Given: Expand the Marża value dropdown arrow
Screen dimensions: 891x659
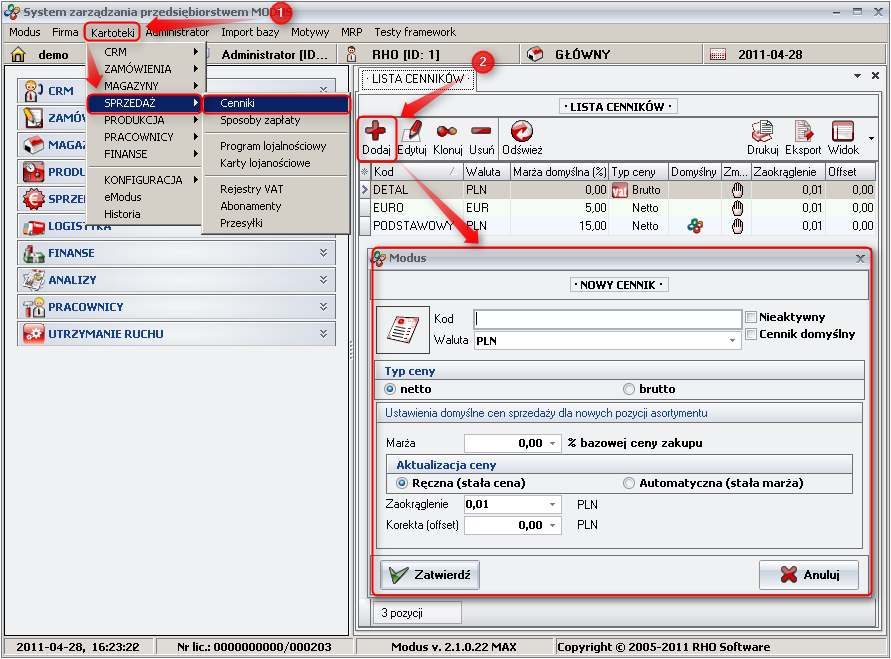Looking at the screenshot, I should tap(552, 442).
